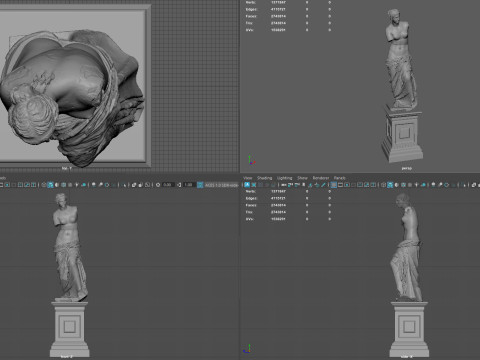Toggle Film Gate in side panel toolbar

[x=340, y=185]
